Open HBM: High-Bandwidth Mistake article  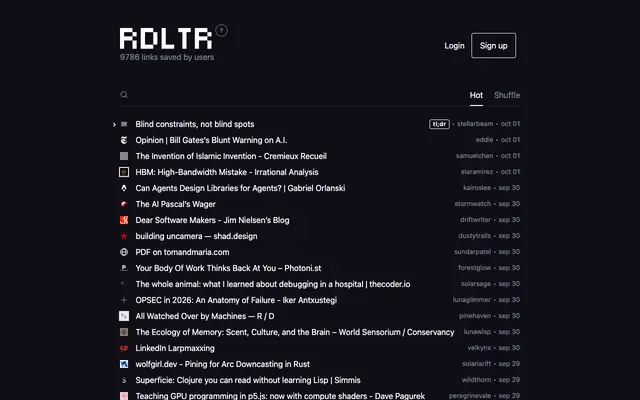click(227, 172)
